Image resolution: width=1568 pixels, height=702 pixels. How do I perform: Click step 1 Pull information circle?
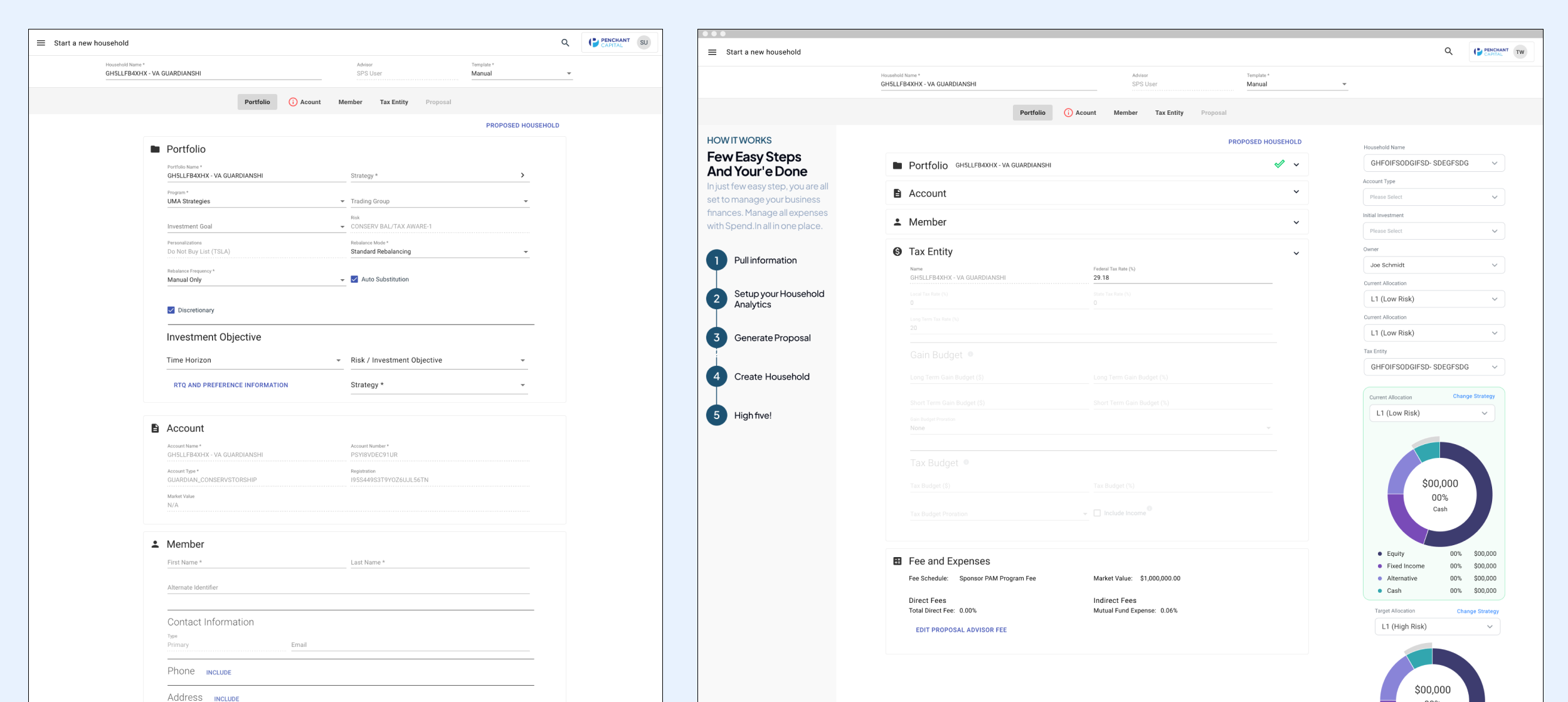click(716, 260)
